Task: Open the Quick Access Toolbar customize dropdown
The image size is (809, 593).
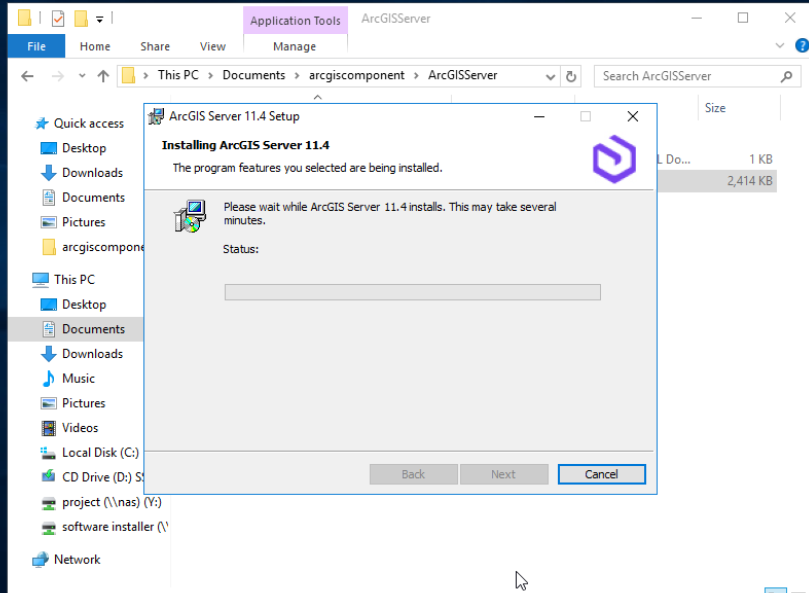Action: (100, 20)
